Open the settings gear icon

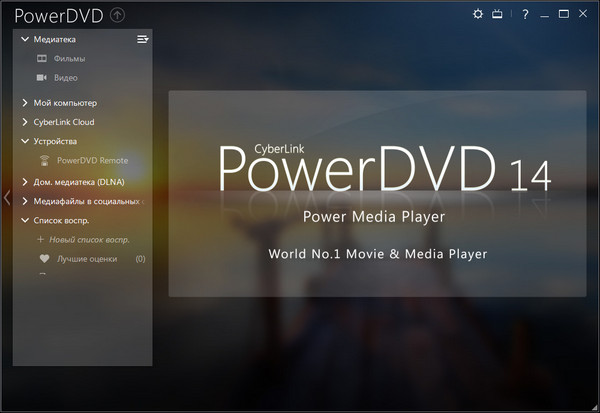(477, 14)
